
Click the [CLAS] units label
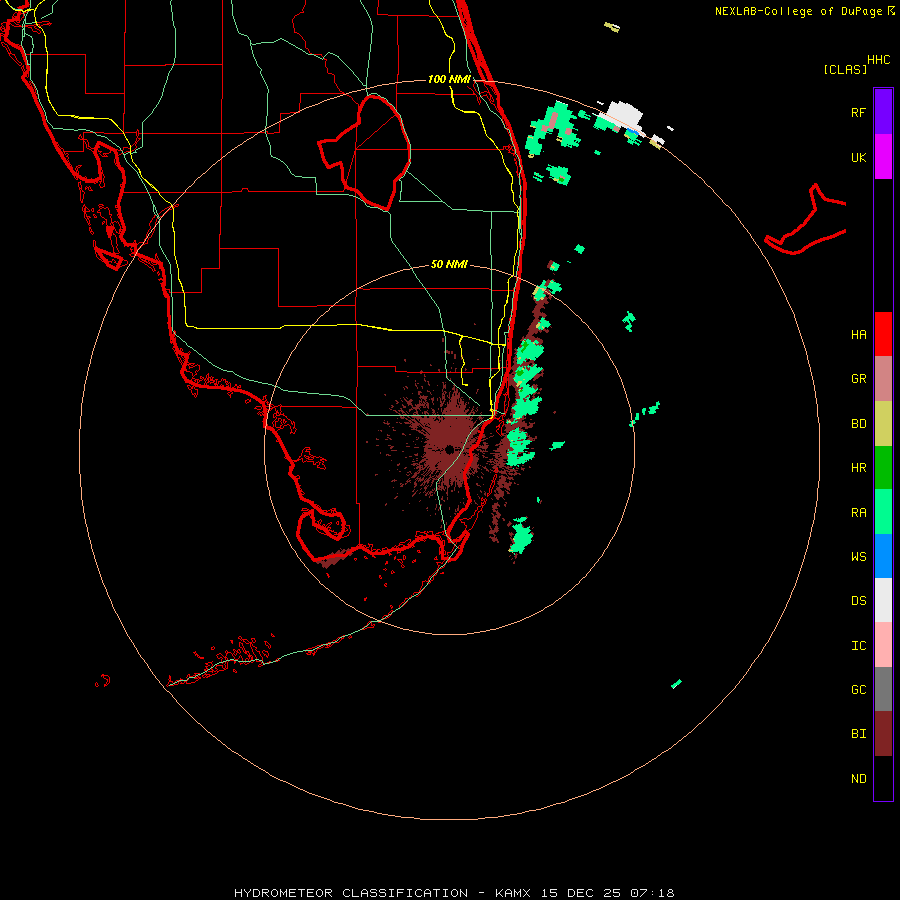click(845, 69)
